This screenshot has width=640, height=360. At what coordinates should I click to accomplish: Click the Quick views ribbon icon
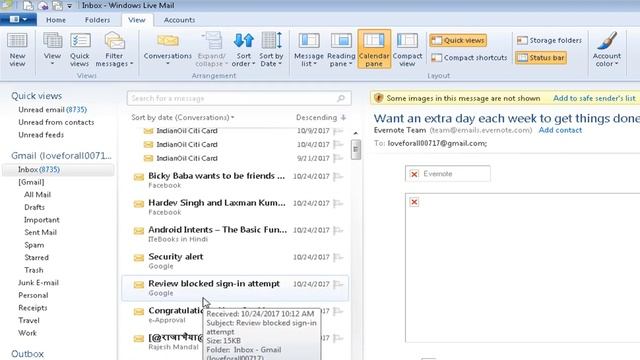pos(80,50)
